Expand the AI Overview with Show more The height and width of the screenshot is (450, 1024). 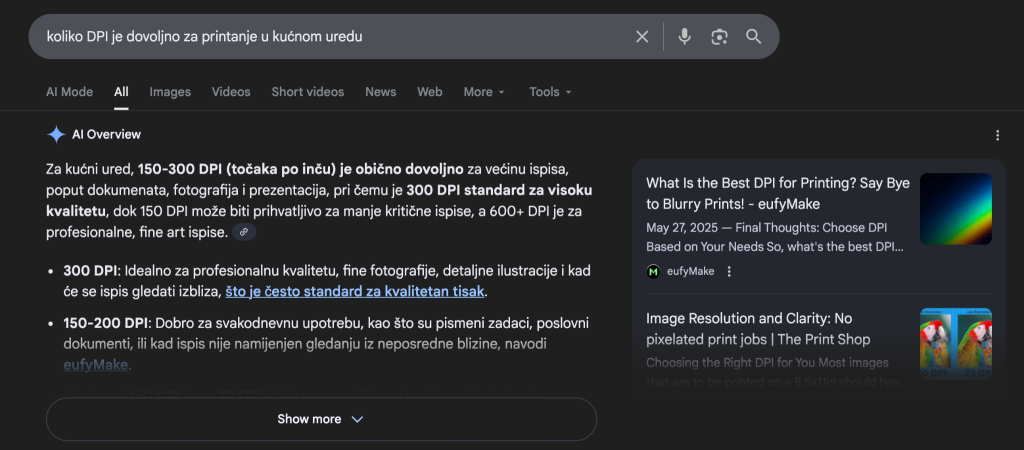(321, 419)
